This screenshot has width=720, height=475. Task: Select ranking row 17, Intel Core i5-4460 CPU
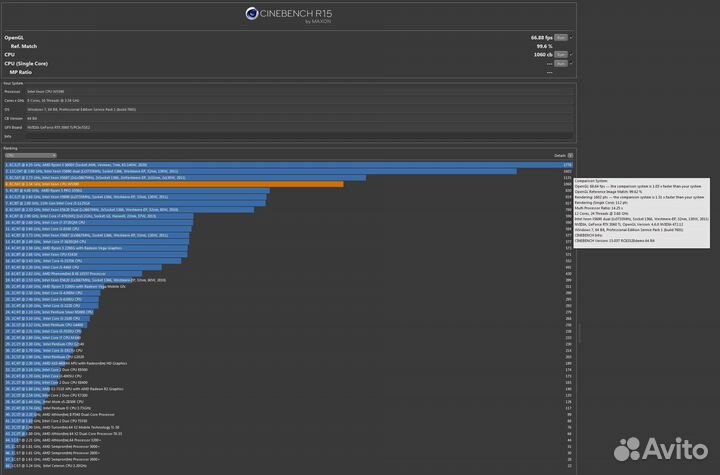coord(288,267)
